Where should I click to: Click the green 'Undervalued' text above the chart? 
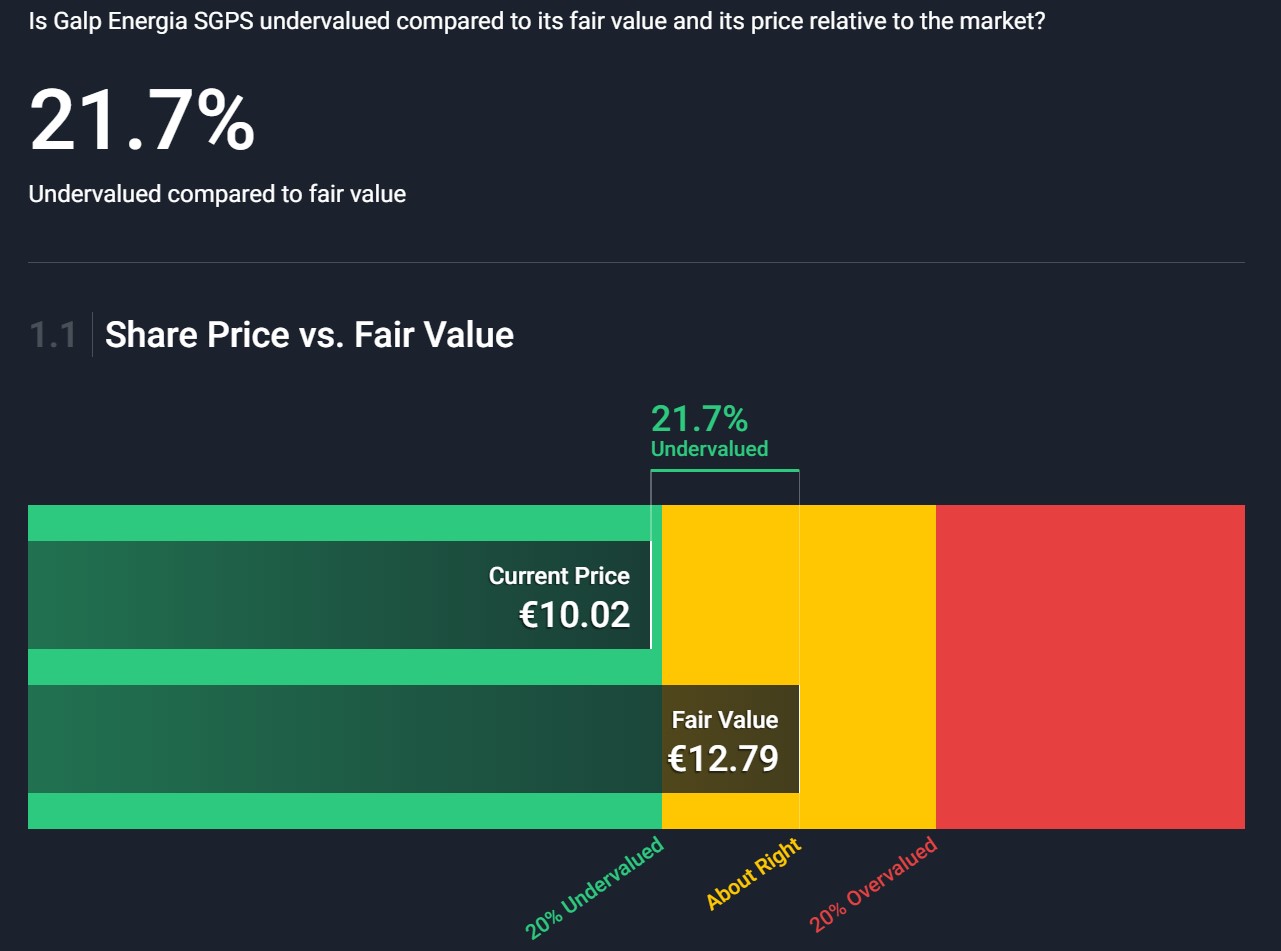tap(709, 449)
